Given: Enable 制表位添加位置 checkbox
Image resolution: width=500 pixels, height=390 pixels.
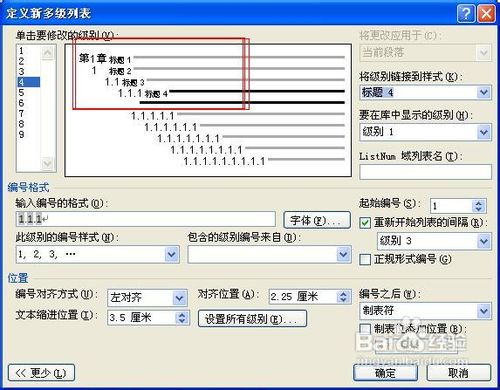Looking at the screenshot, I should point(365,329).
